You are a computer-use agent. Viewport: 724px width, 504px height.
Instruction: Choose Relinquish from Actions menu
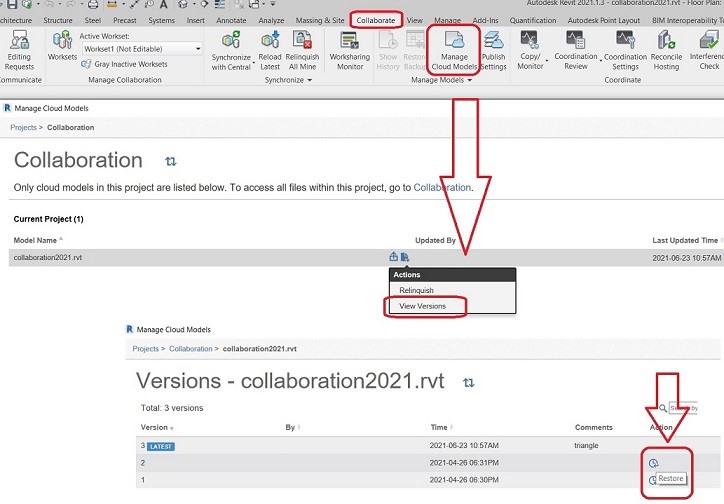(x=416, y=290)
